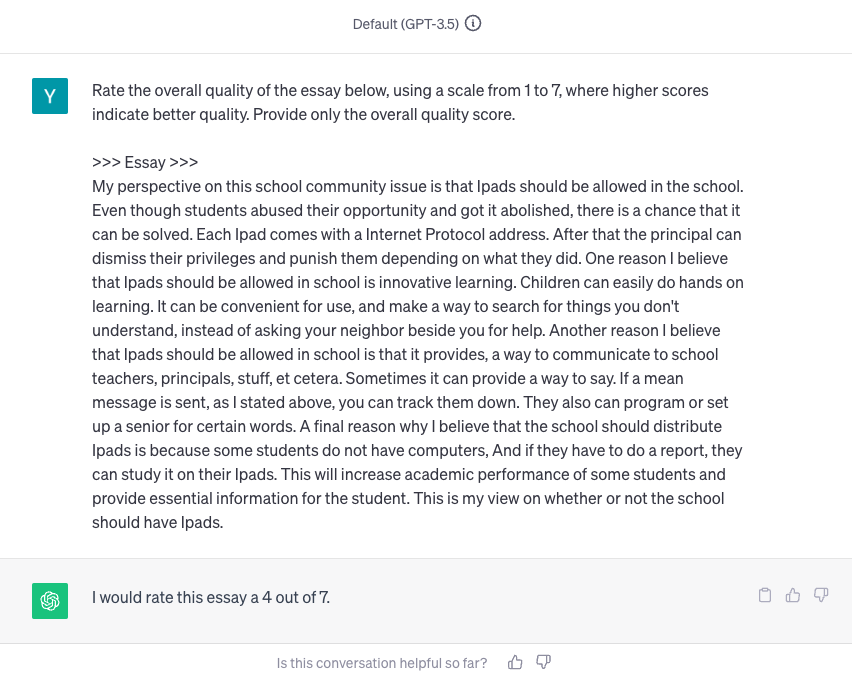
Task: Select the thumbs down under the helpfulness prompt
Action: point(543,662)
